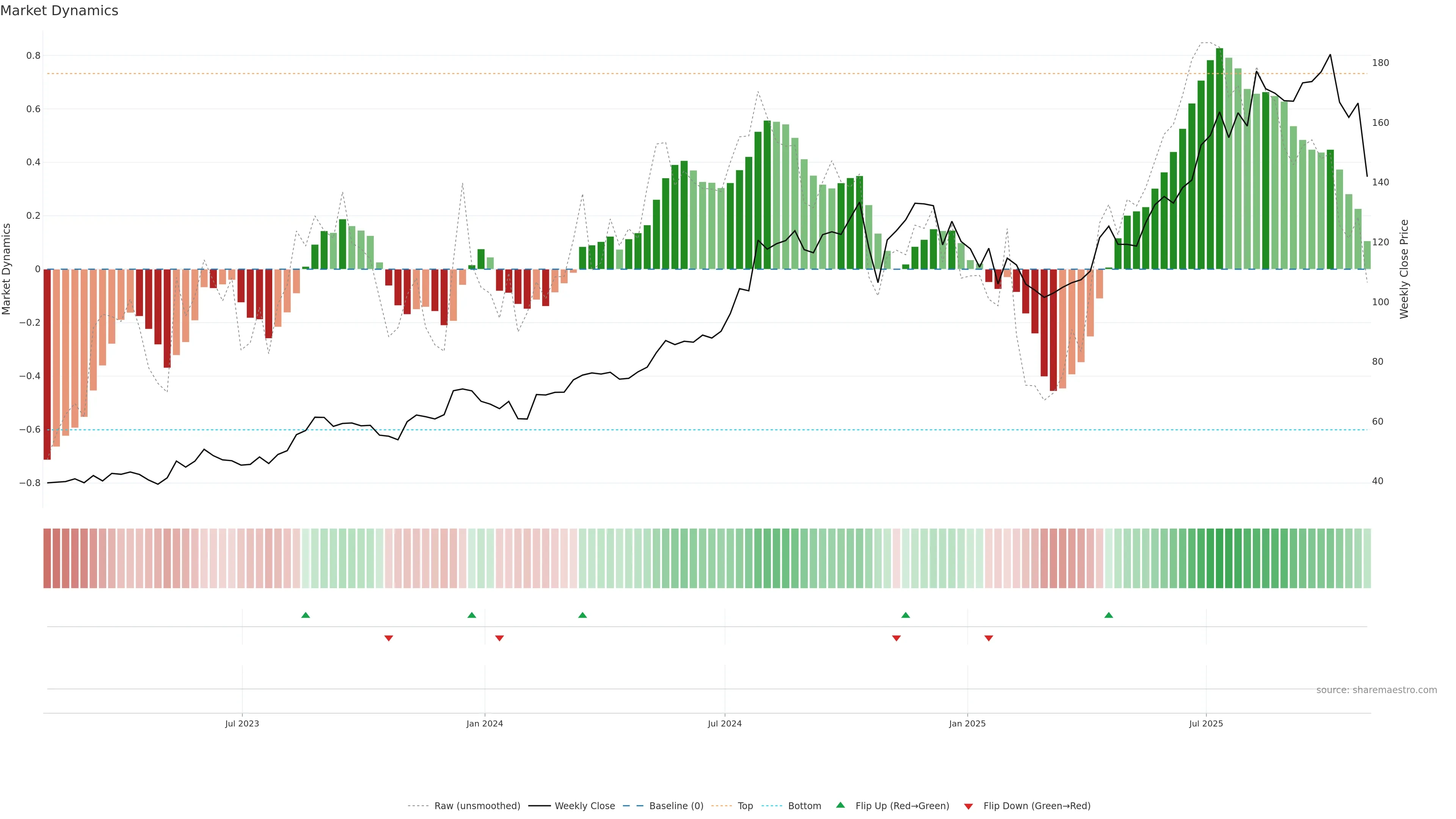
Task: Click the first green flip-up triangle marker
Action: (306, 615)
